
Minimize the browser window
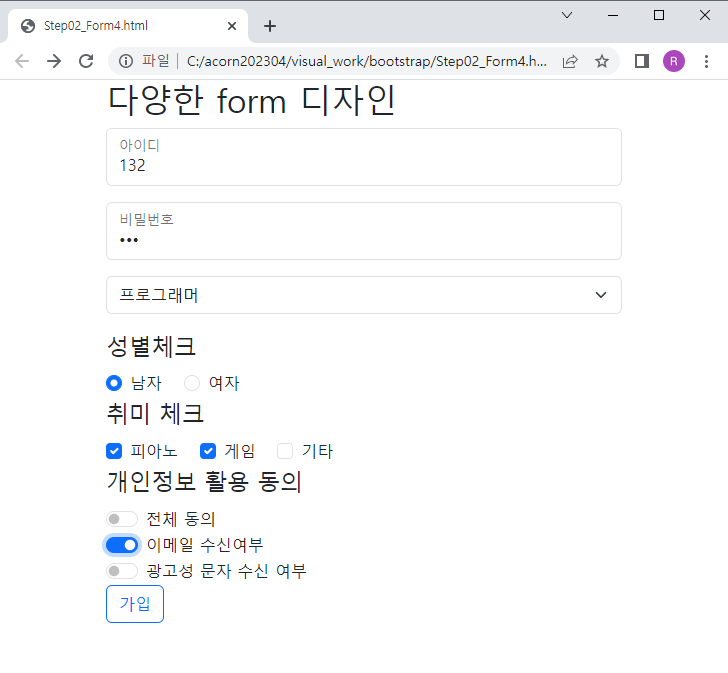click(x=613, y=15)
